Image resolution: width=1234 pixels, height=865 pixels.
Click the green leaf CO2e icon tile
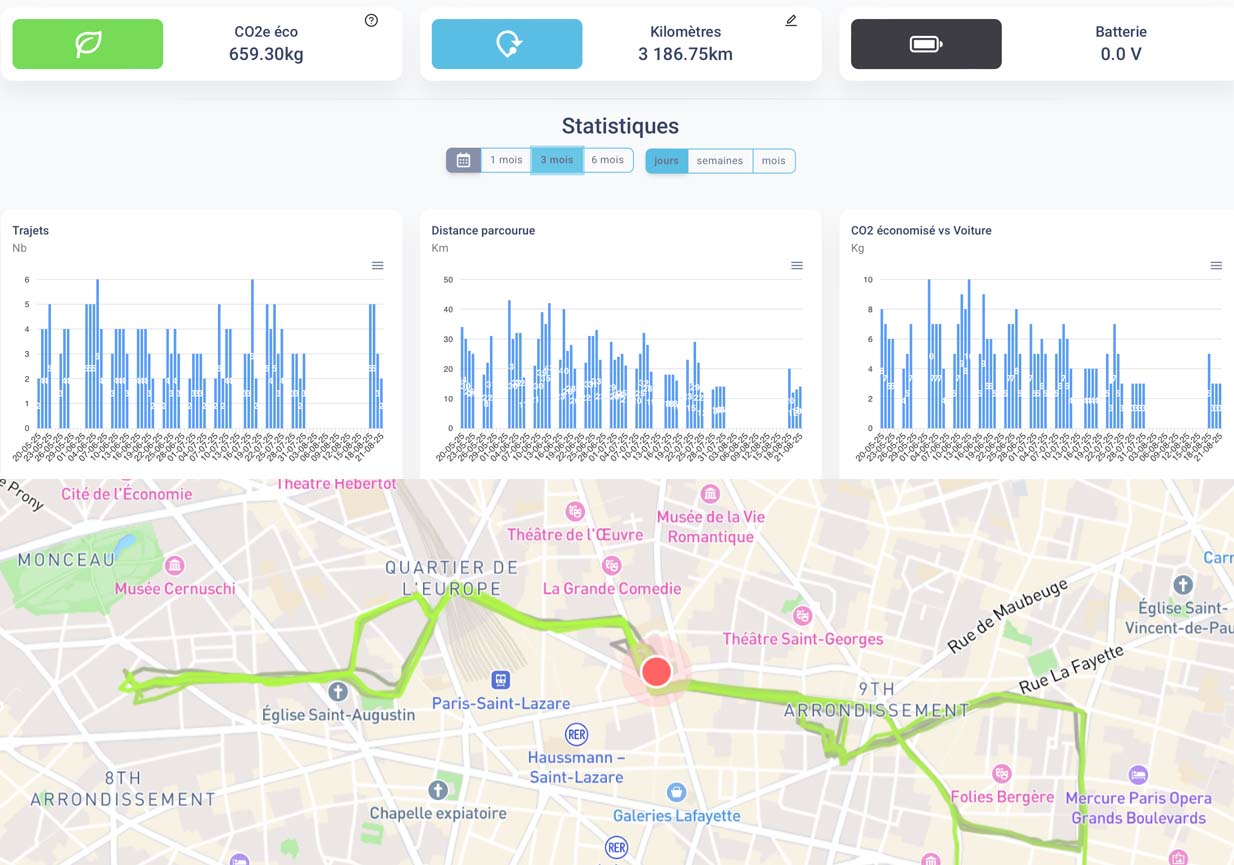[88, 44]
